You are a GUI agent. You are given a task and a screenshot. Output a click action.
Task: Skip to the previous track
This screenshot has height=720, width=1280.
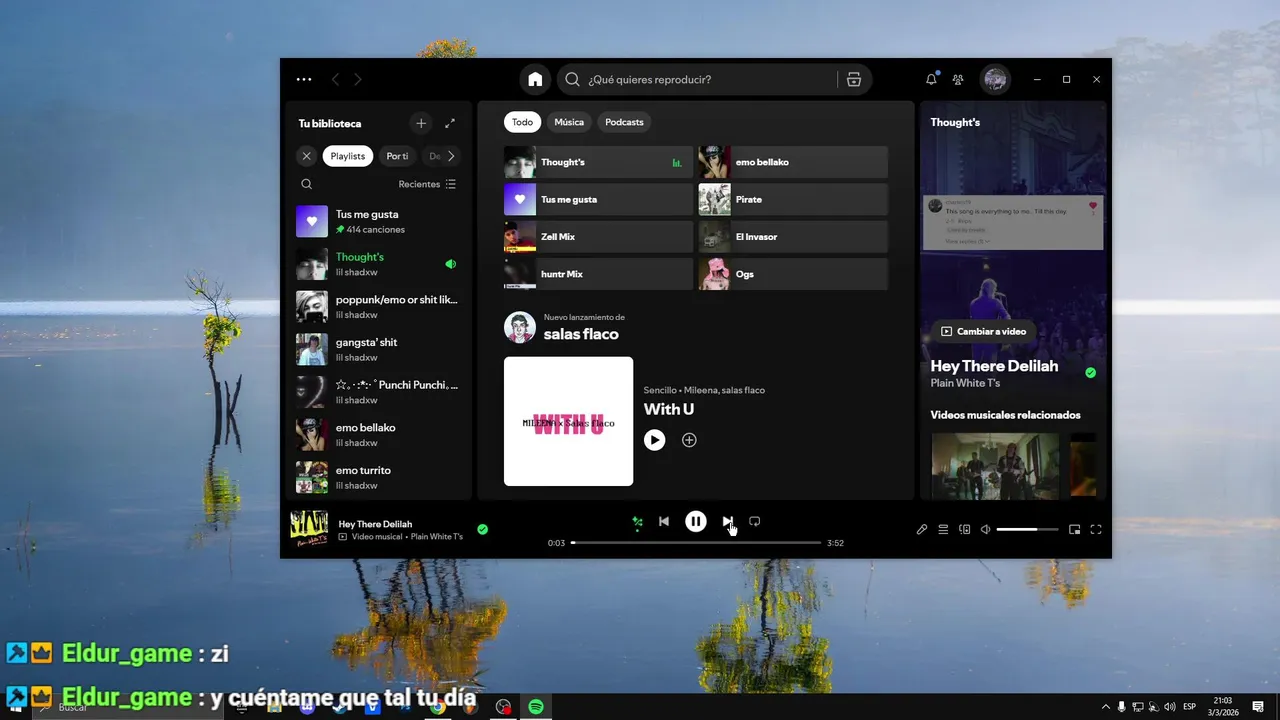[664, 521]
